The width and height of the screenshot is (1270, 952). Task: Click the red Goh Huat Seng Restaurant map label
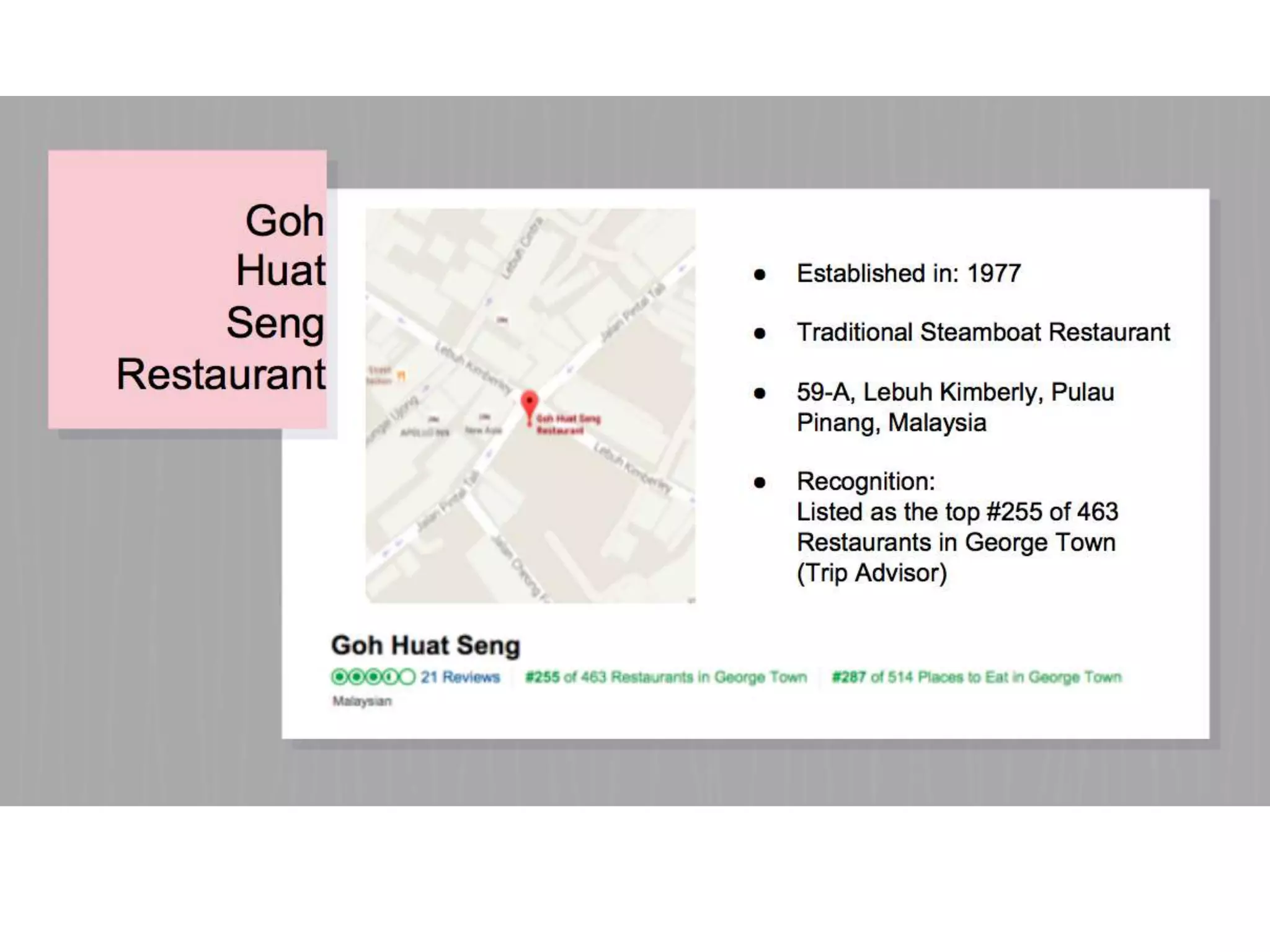[x=568, y=425]
